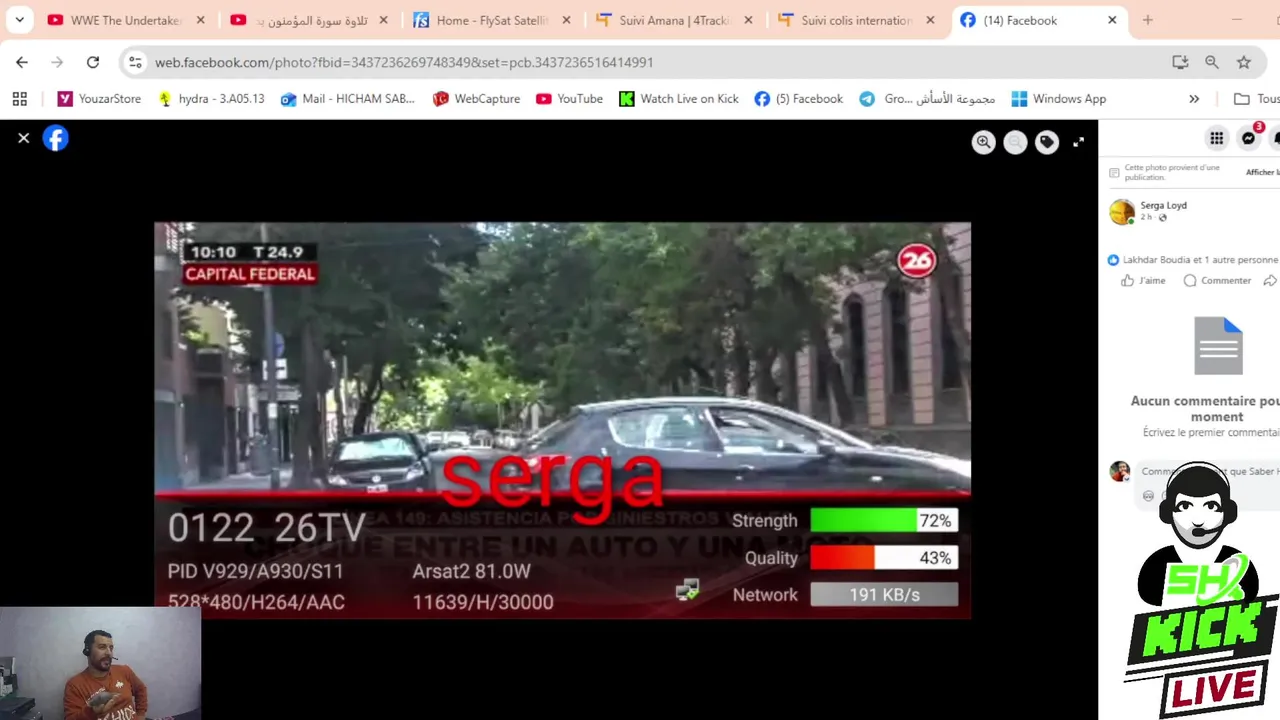Zoom in on the photo
Viewport: 1280px width, 720px height.
(983, 143)
